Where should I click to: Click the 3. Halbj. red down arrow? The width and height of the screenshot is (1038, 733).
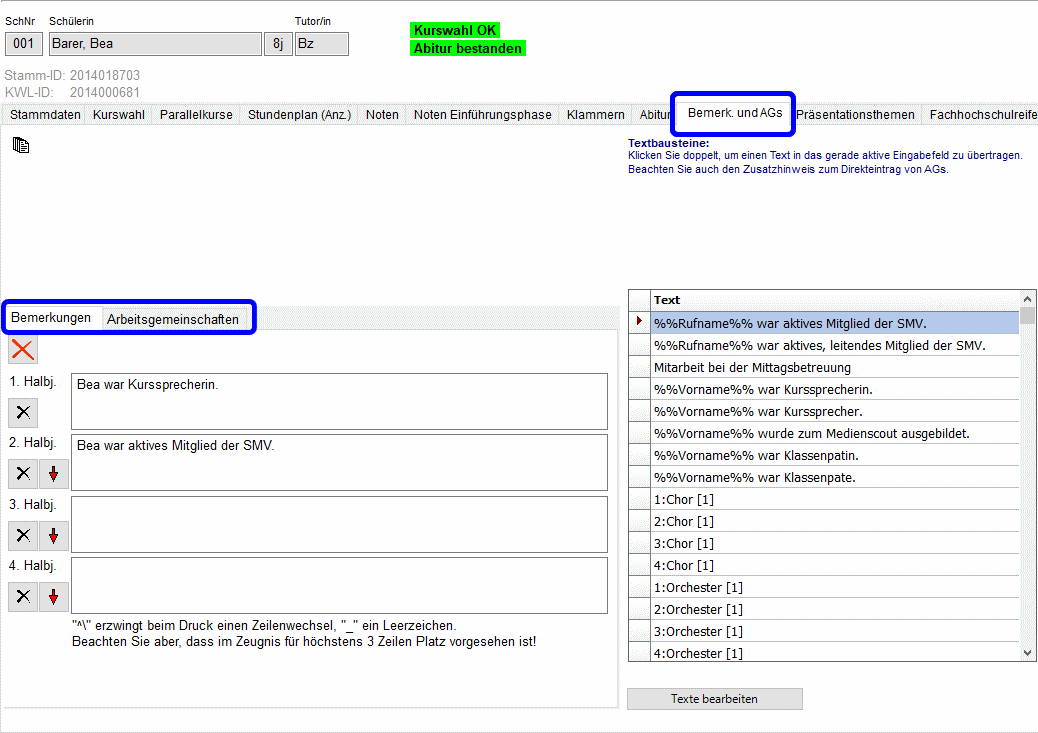[54, 536]
